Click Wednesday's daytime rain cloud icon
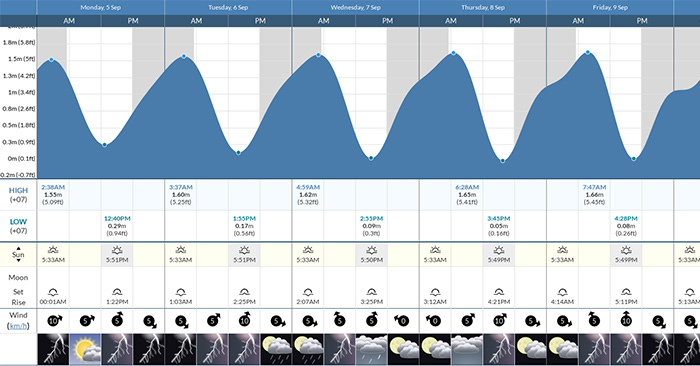 371,349
